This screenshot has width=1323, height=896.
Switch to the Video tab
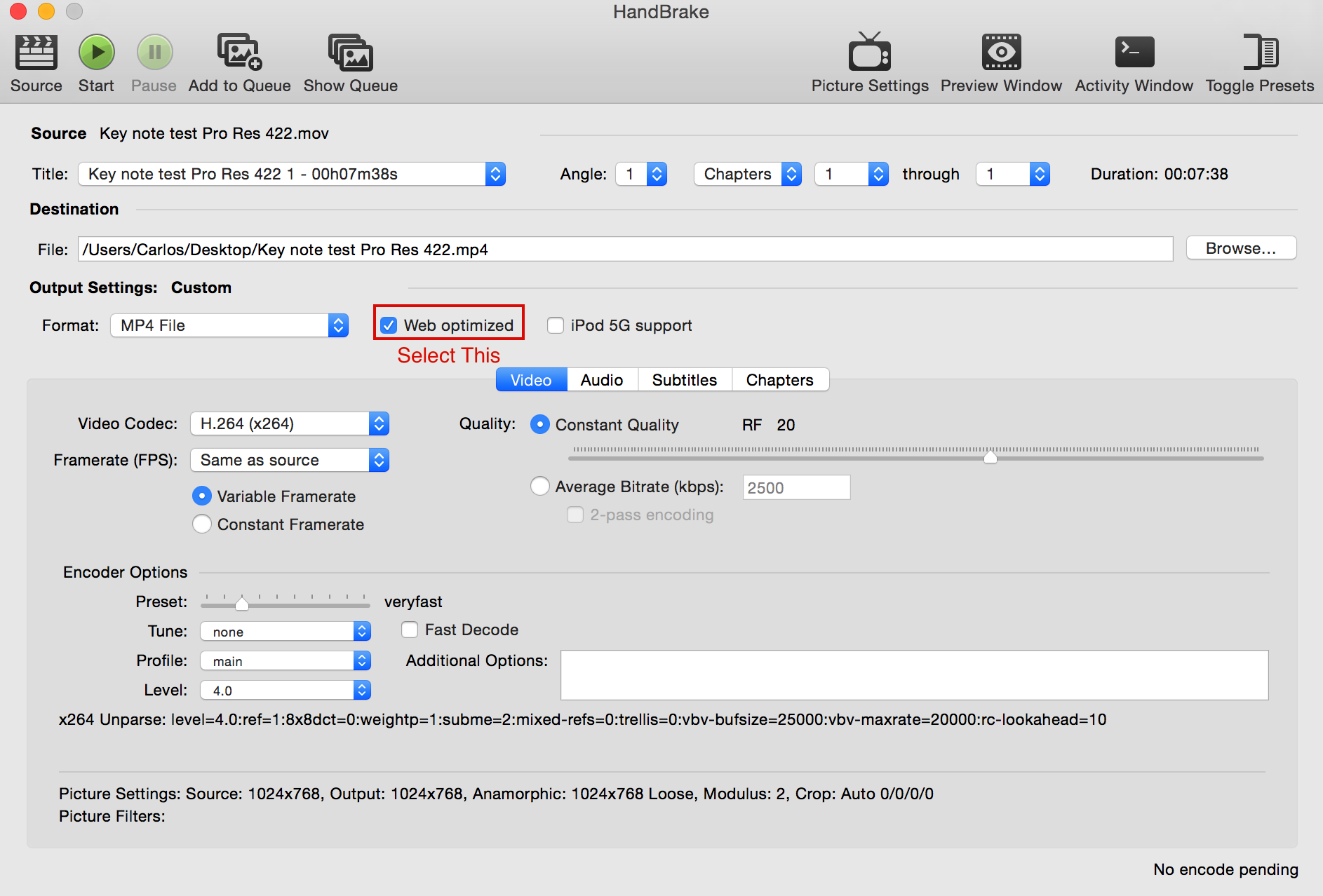point(532,380)
